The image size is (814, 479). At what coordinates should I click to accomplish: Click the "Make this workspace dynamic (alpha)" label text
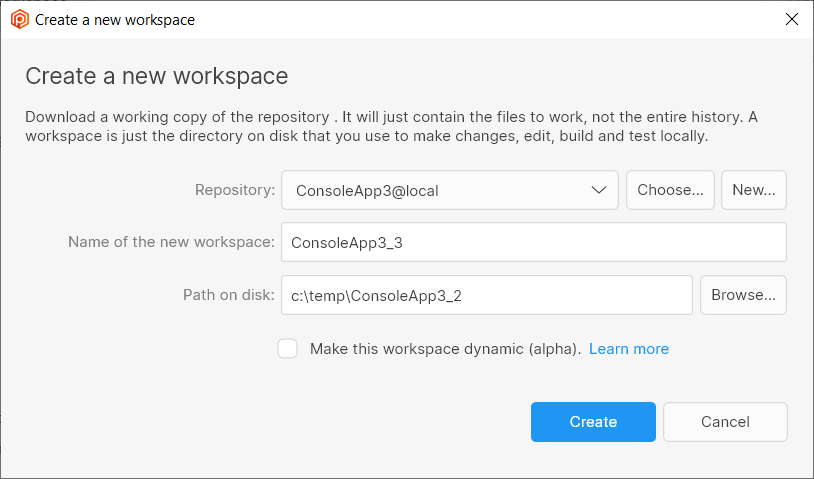point(445,349)
